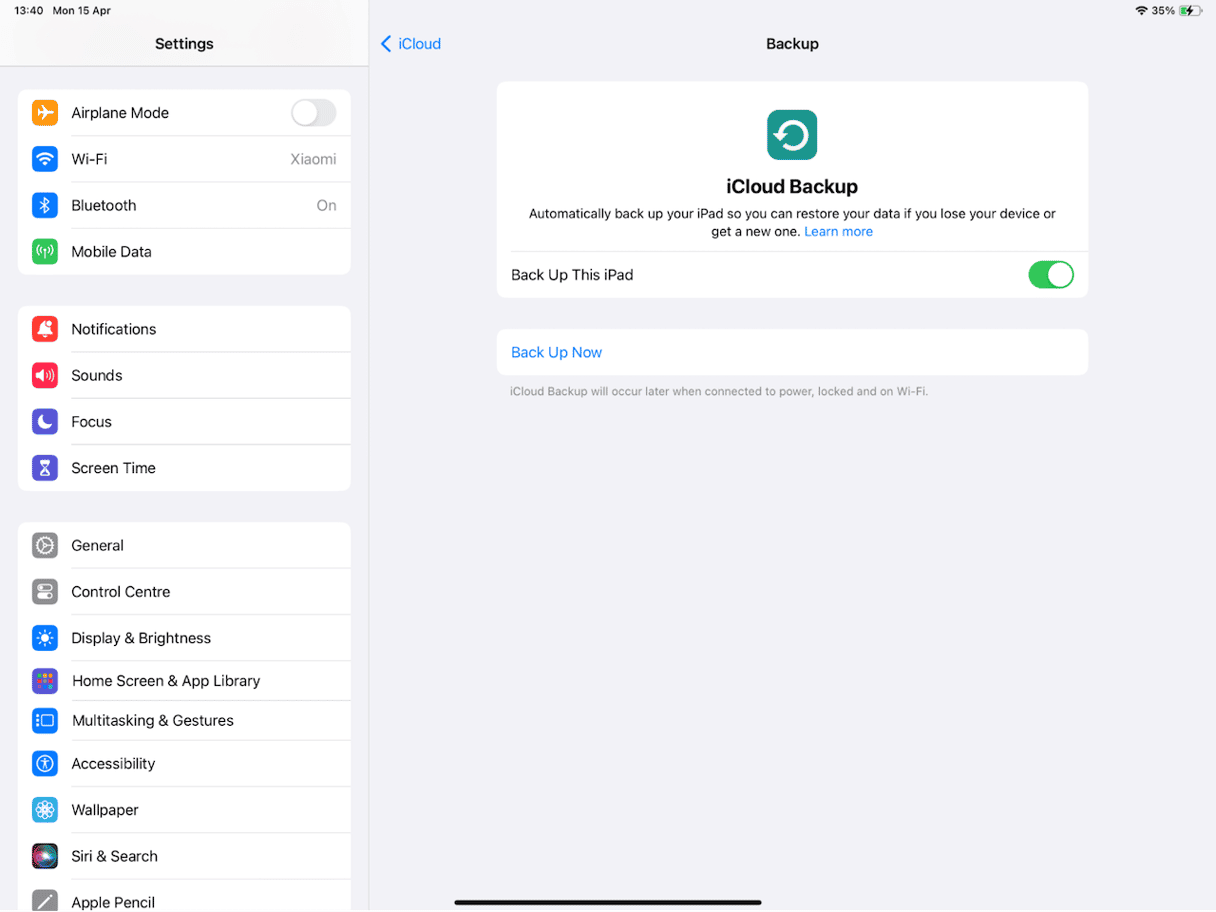Select Multitasking & Gestures from the sidebar

coord(152,720)
